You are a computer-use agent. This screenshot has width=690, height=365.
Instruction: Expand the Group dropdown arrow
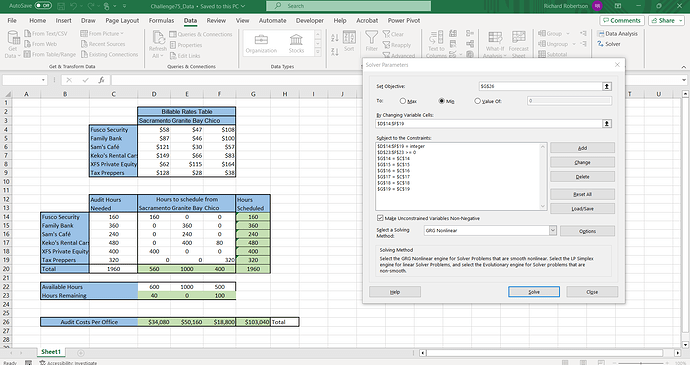(x=568, y=33)
